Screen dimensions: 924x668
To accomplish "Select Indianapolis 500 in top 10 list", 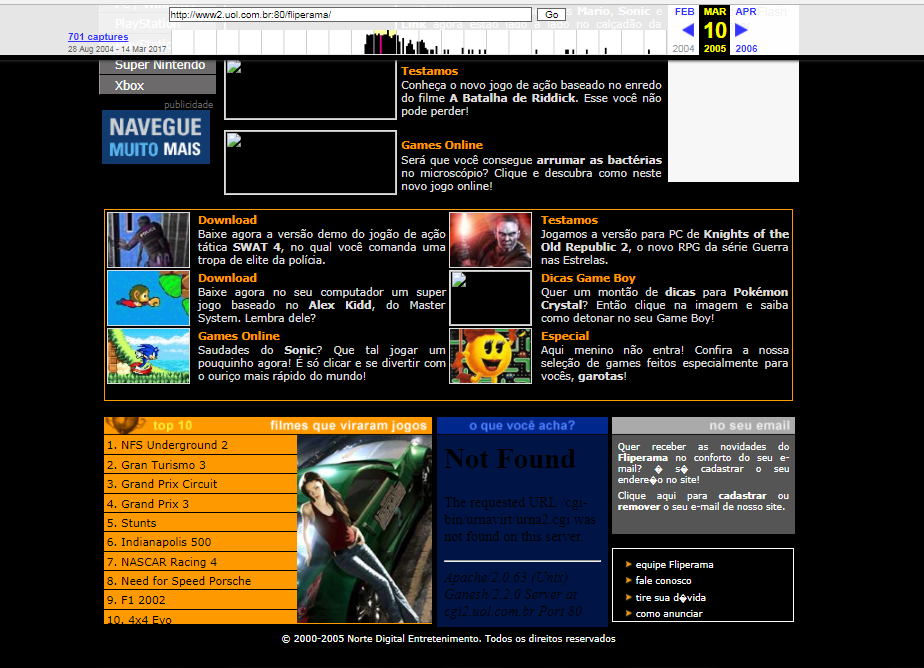I will point(200,542).
